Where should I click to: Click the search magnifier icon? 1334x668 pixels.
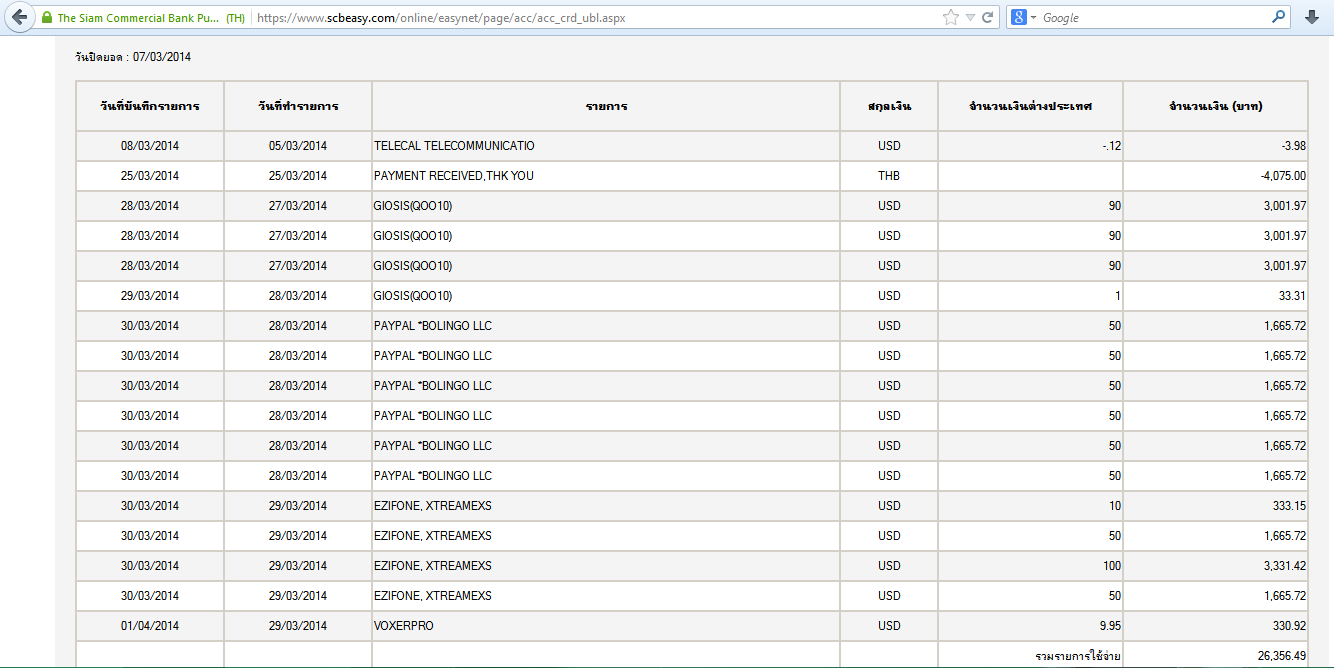1279,17
